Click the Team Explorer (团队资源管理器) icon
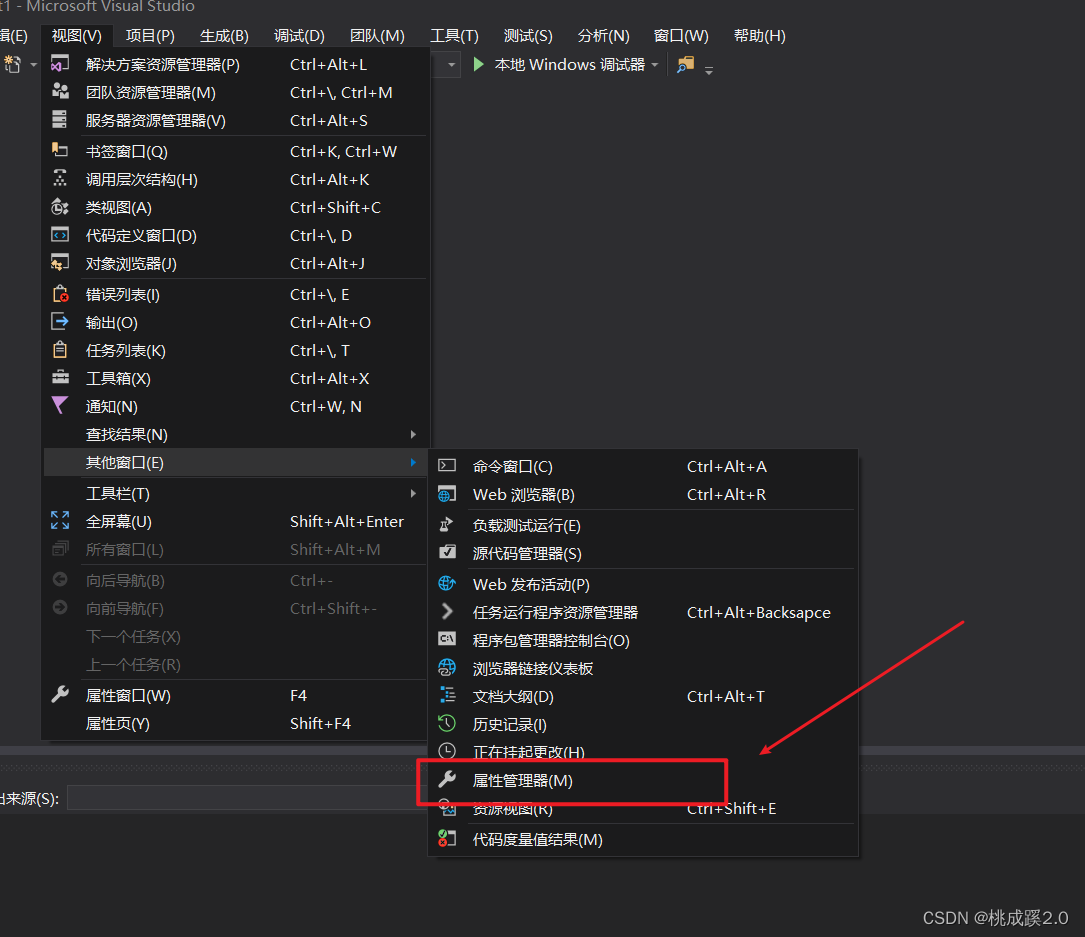 [60, 91]
